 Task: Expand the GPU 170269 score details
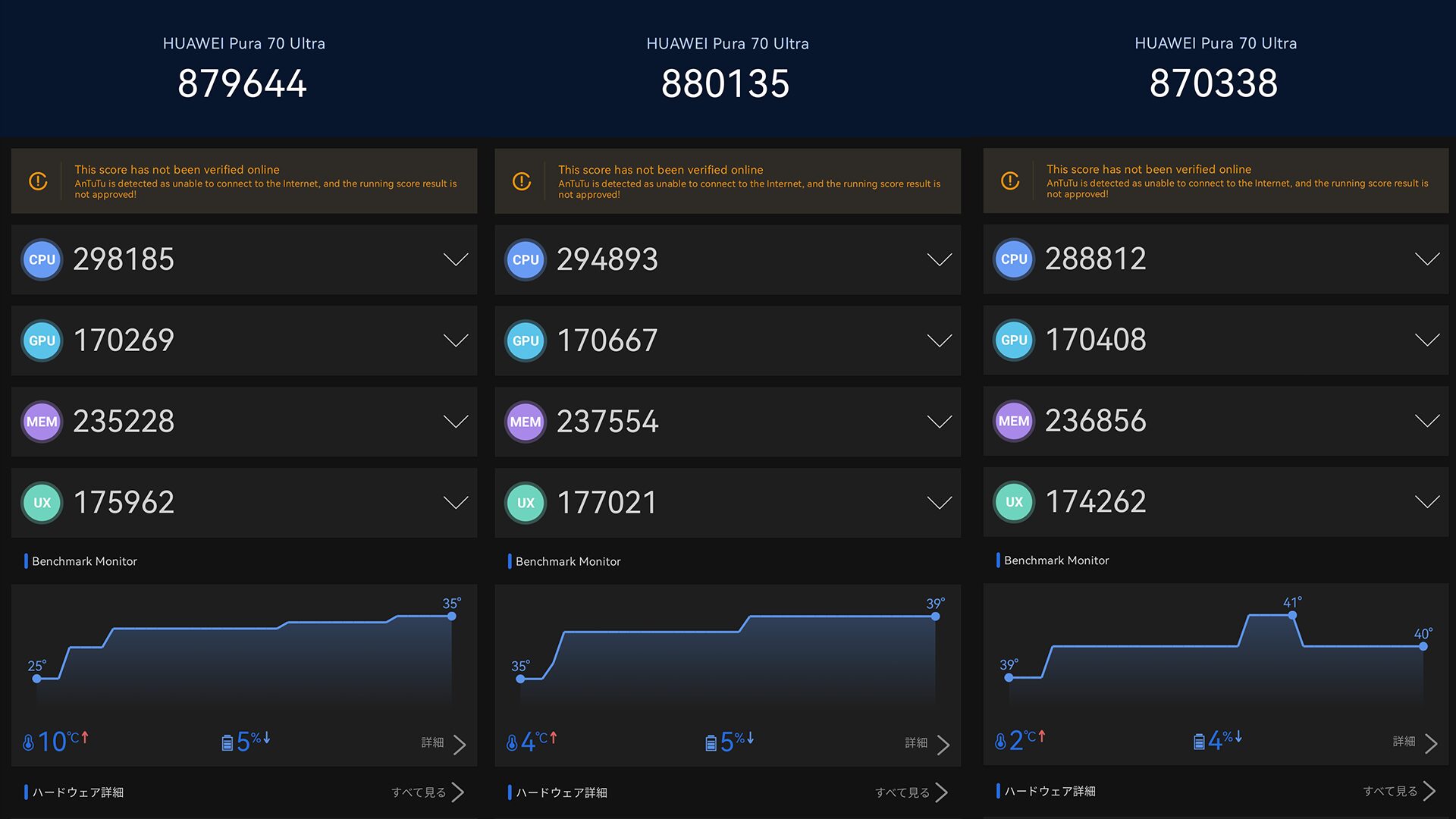click(x=455, y=340)
